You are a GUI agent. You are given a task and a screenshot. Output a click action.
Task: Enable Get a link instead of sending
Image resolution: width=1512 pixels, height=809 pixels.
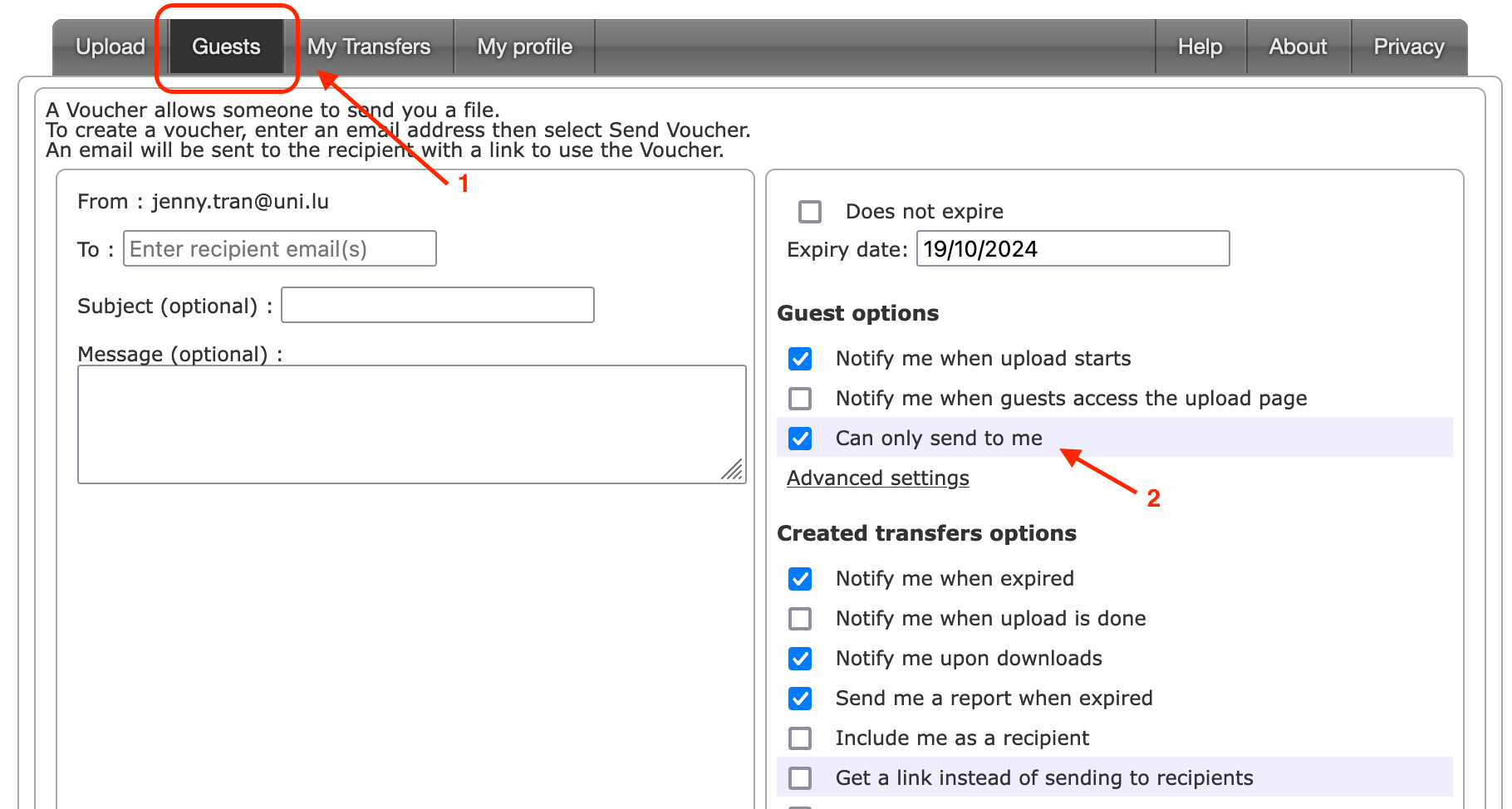tap(800, 778)
